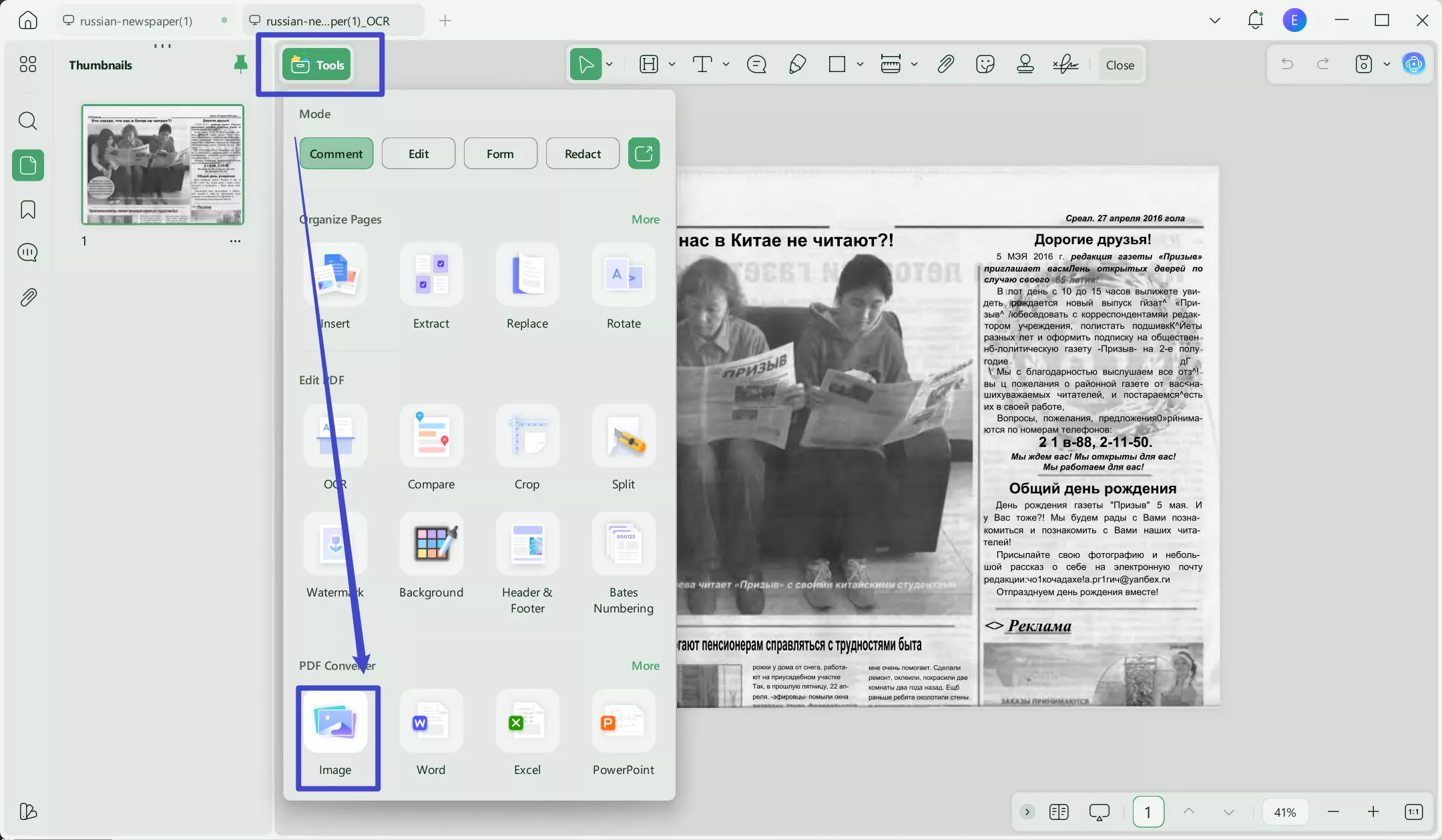
Task: Open the Comments panel in sidebar
Action: point(27,252)
